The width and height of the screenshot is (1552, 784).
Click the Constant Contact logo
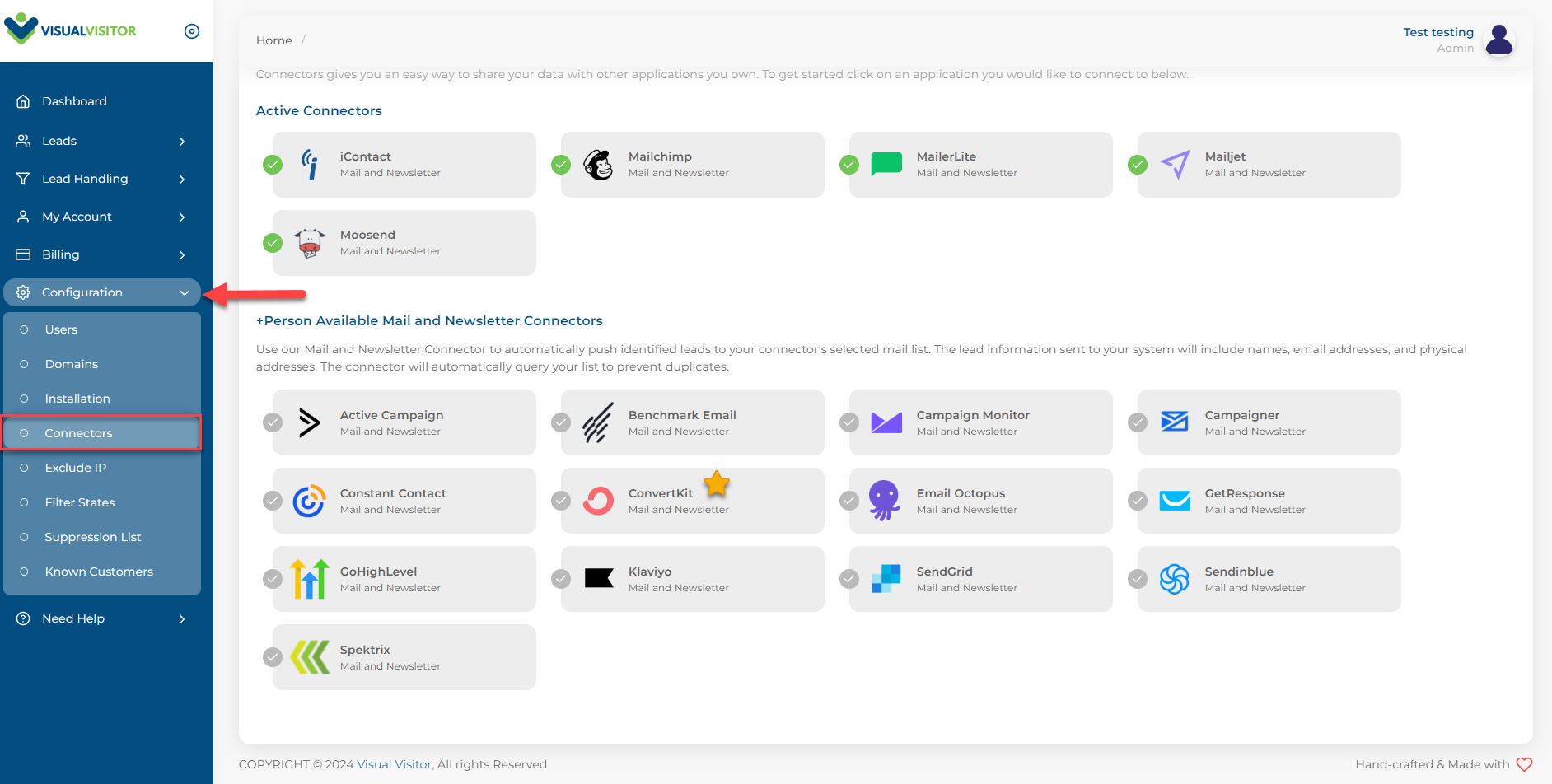[x=309, y=501]
